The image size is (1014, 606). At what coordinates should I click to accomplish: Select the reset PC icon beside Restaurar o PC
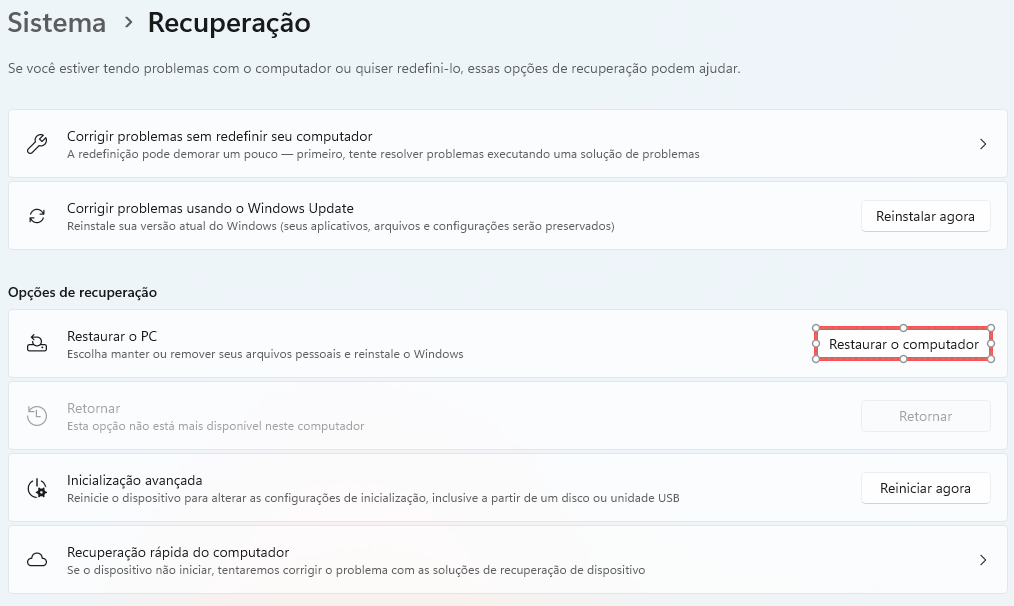(37, 344)
